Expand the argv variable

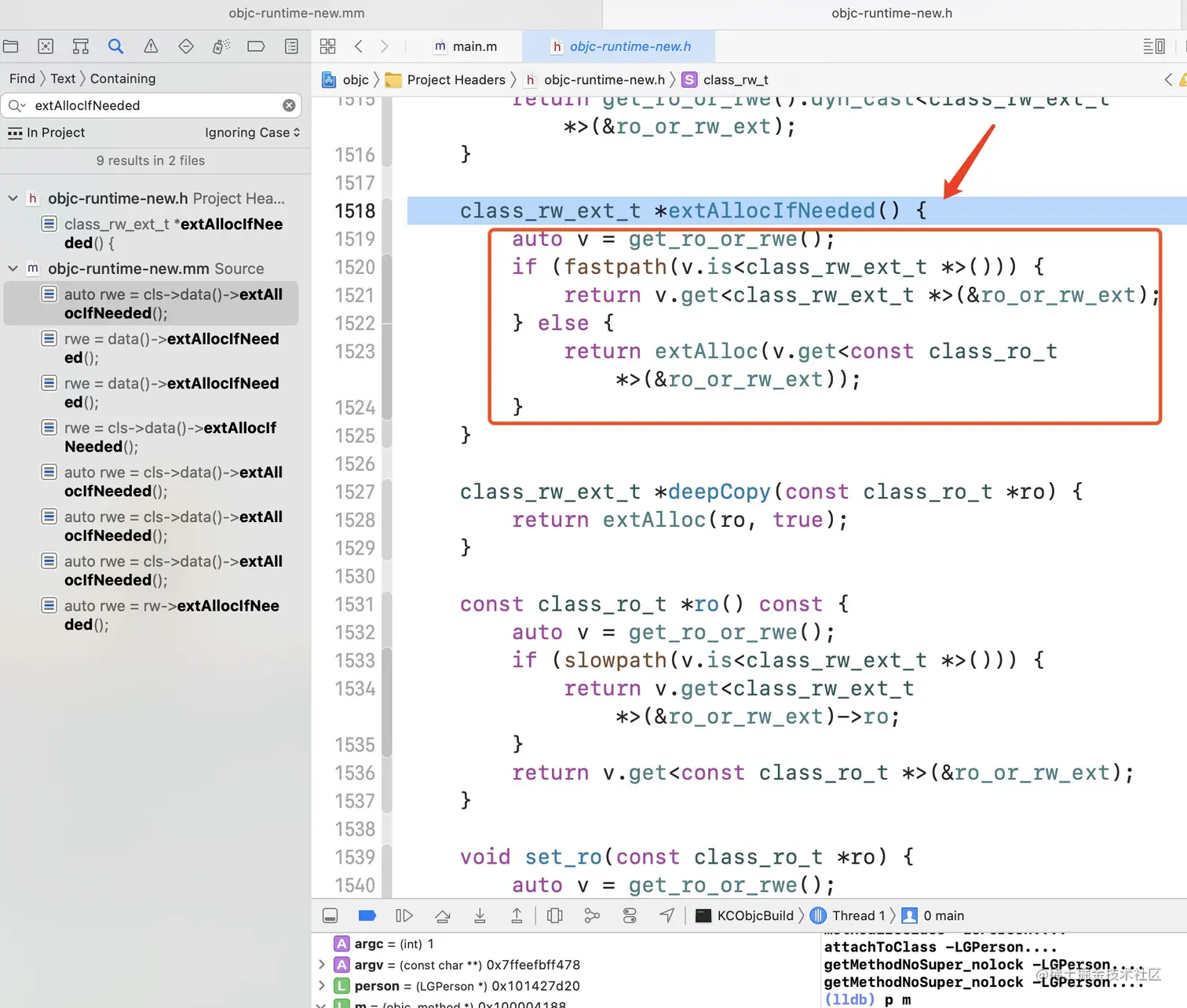point(321,965)
